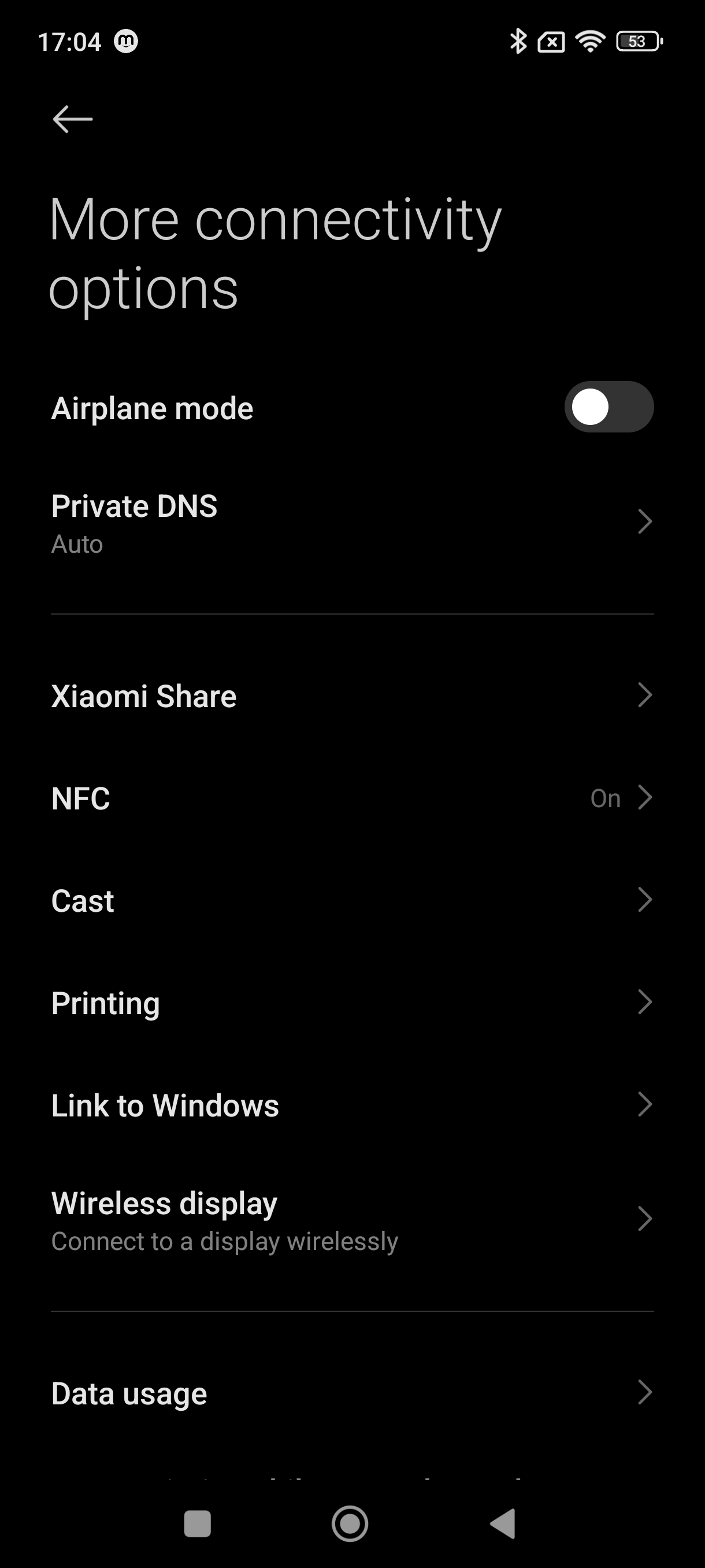Screen dimensions: 705x1568
Task: Tap the back arrow icon
Action: click(x=72, y=119)
